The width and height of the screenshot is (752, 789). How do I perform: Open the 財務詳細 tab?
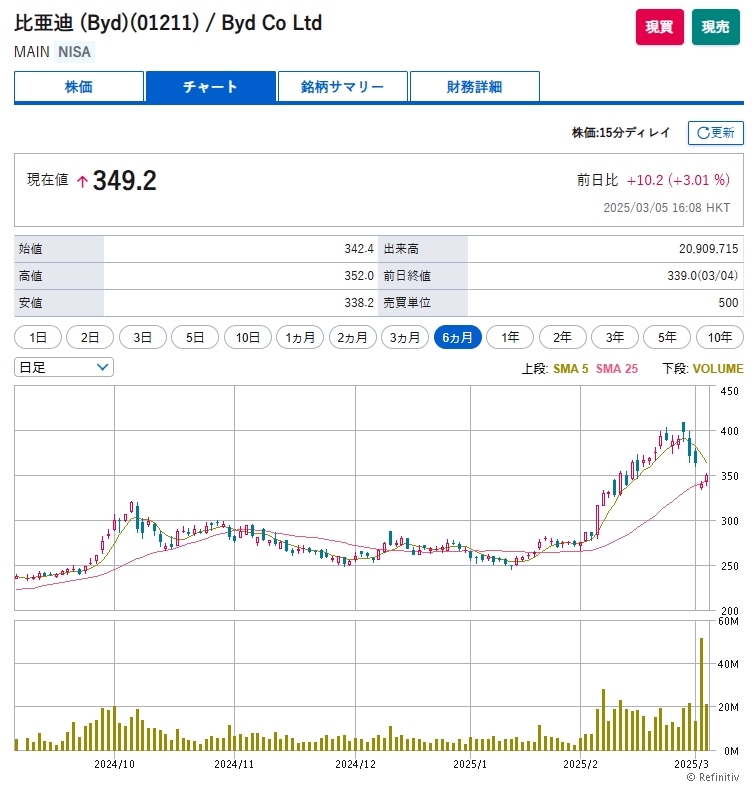(475, 87)
